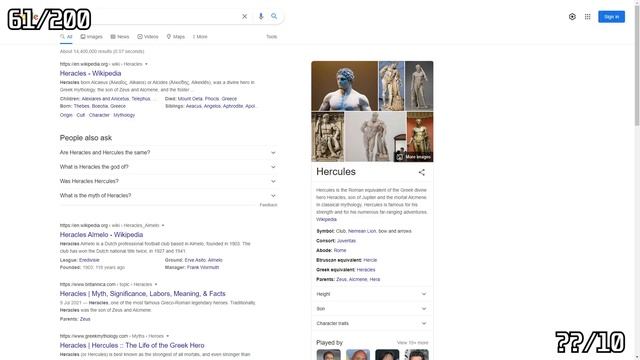Select the All results tab

tap(66, 37)
